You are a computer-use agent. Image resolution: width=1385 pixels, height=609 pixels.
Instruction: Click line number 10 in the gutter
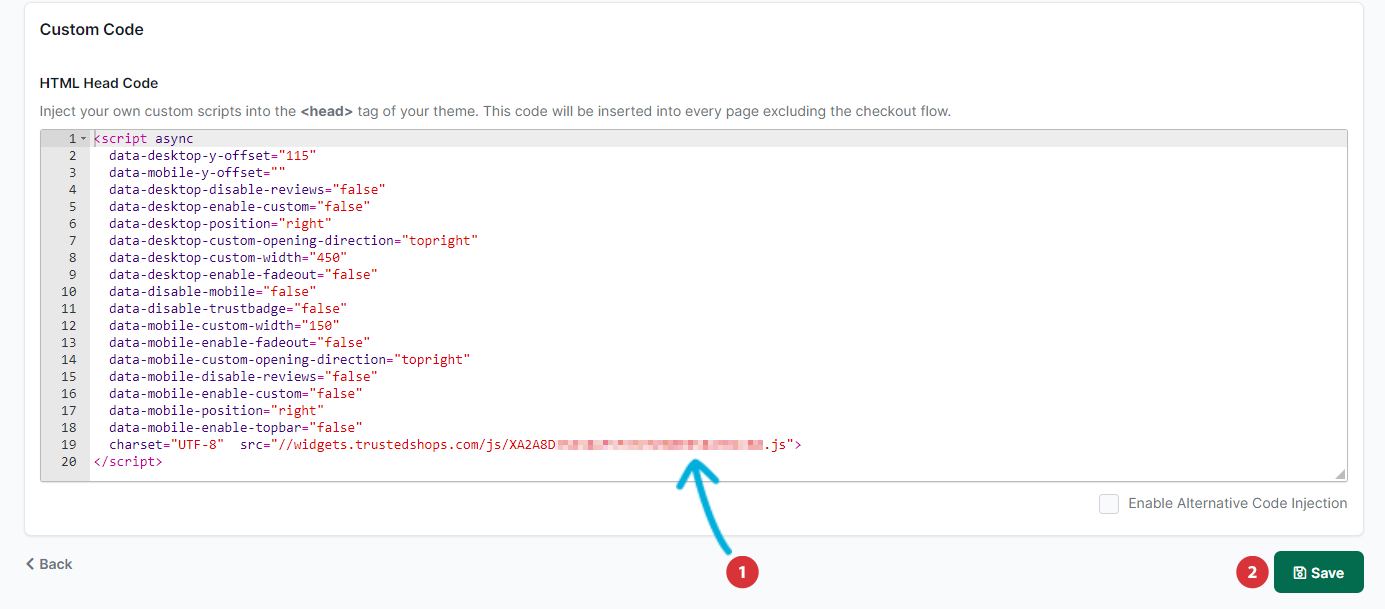(x=69, y=291)
